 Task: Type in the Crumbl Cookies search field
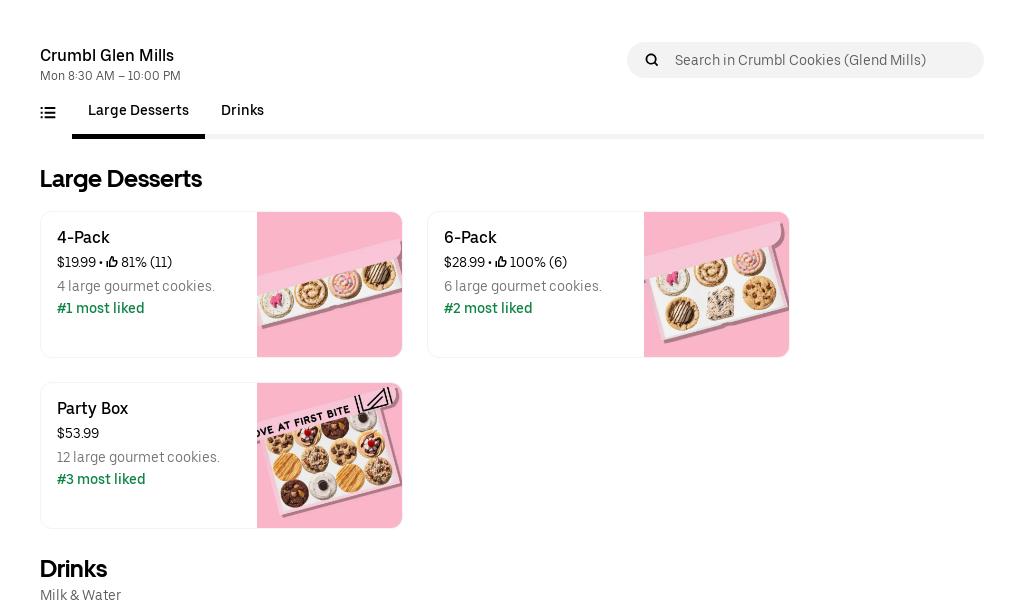click(x=820, y=60)
